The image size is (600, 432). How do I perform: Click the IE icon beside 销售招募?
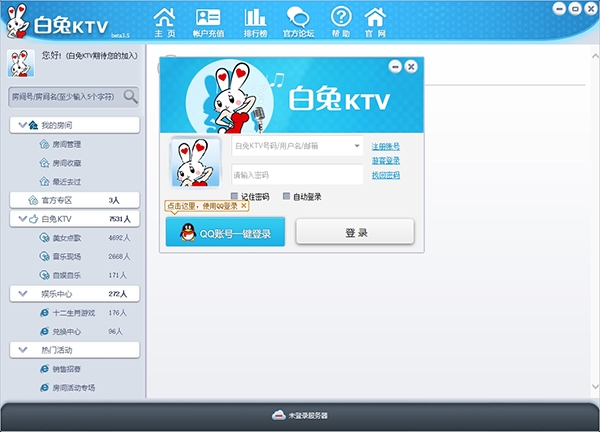click(44, 369)
